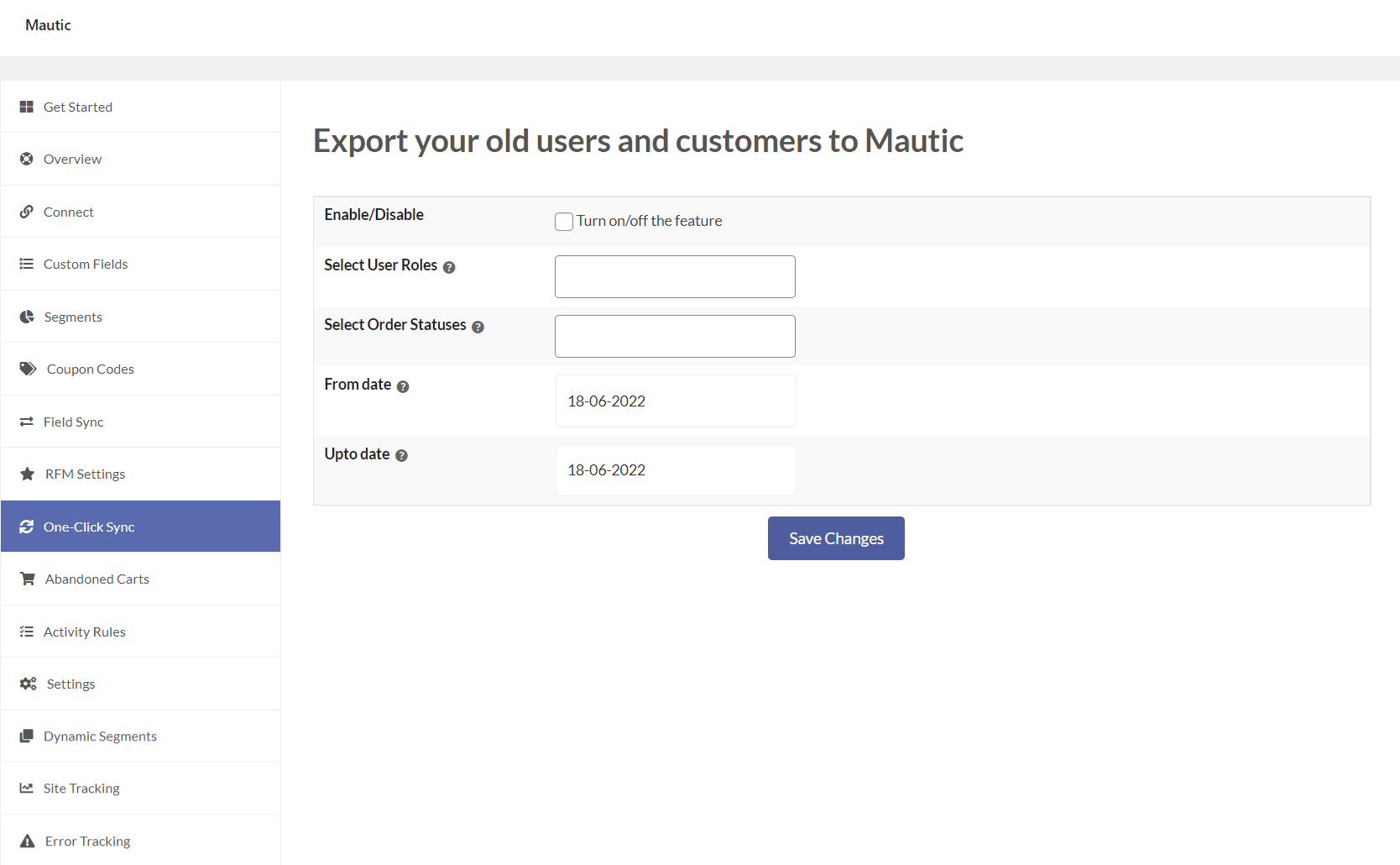This screenshot has width=1400, height=865.
Task: Click help icon beside Select Order Statuses
Action: [478, 327]
